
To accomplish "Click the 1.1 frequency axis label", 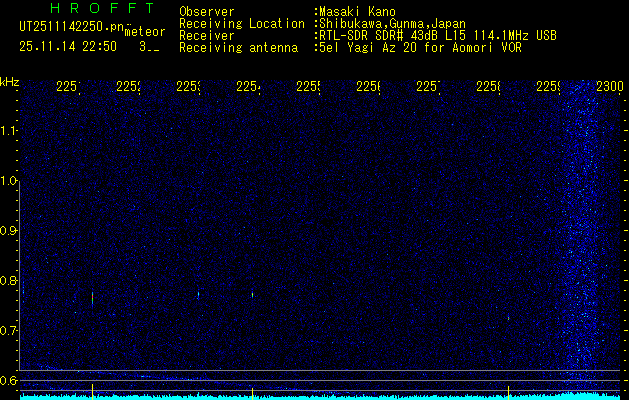I will [8, 131].
